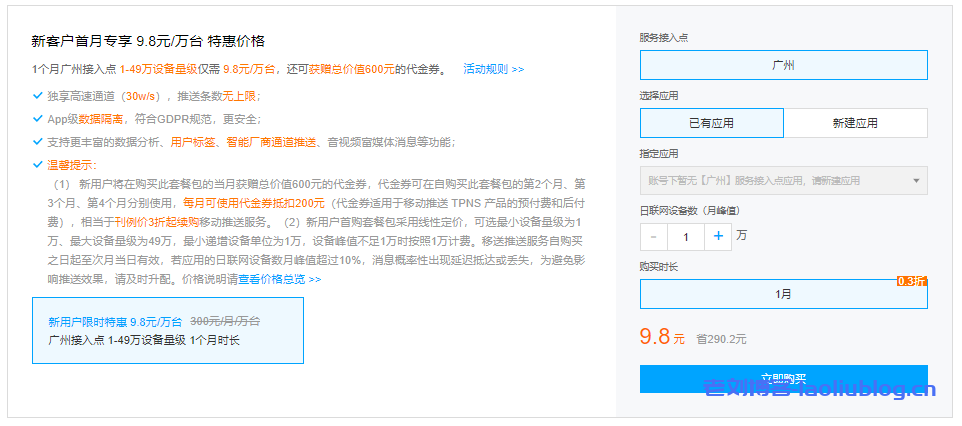This screenshot has height=426, width=962.
Task: Select the 1月 purchase duration
Action: pos(783,295)
